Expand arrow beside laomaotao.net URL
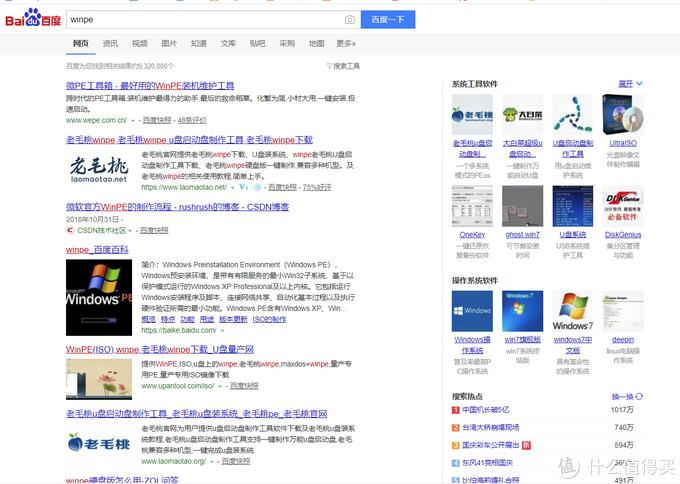Viewport: 680px width, 484px height. (232, 187)
